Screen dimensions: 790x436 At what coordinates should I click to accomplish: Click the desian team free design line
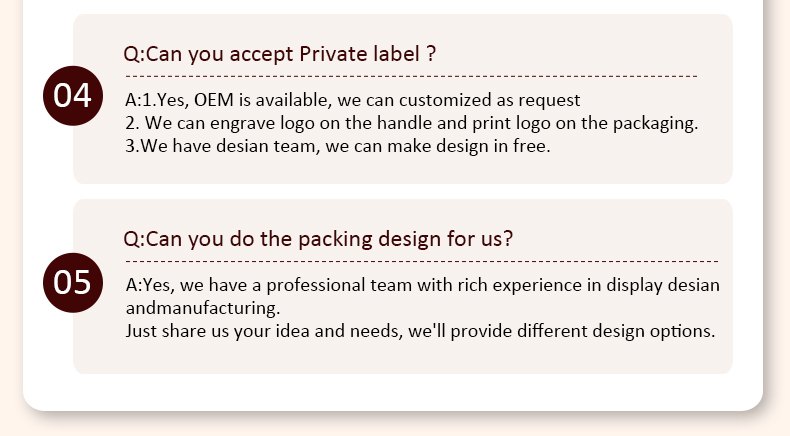(338, 146)
